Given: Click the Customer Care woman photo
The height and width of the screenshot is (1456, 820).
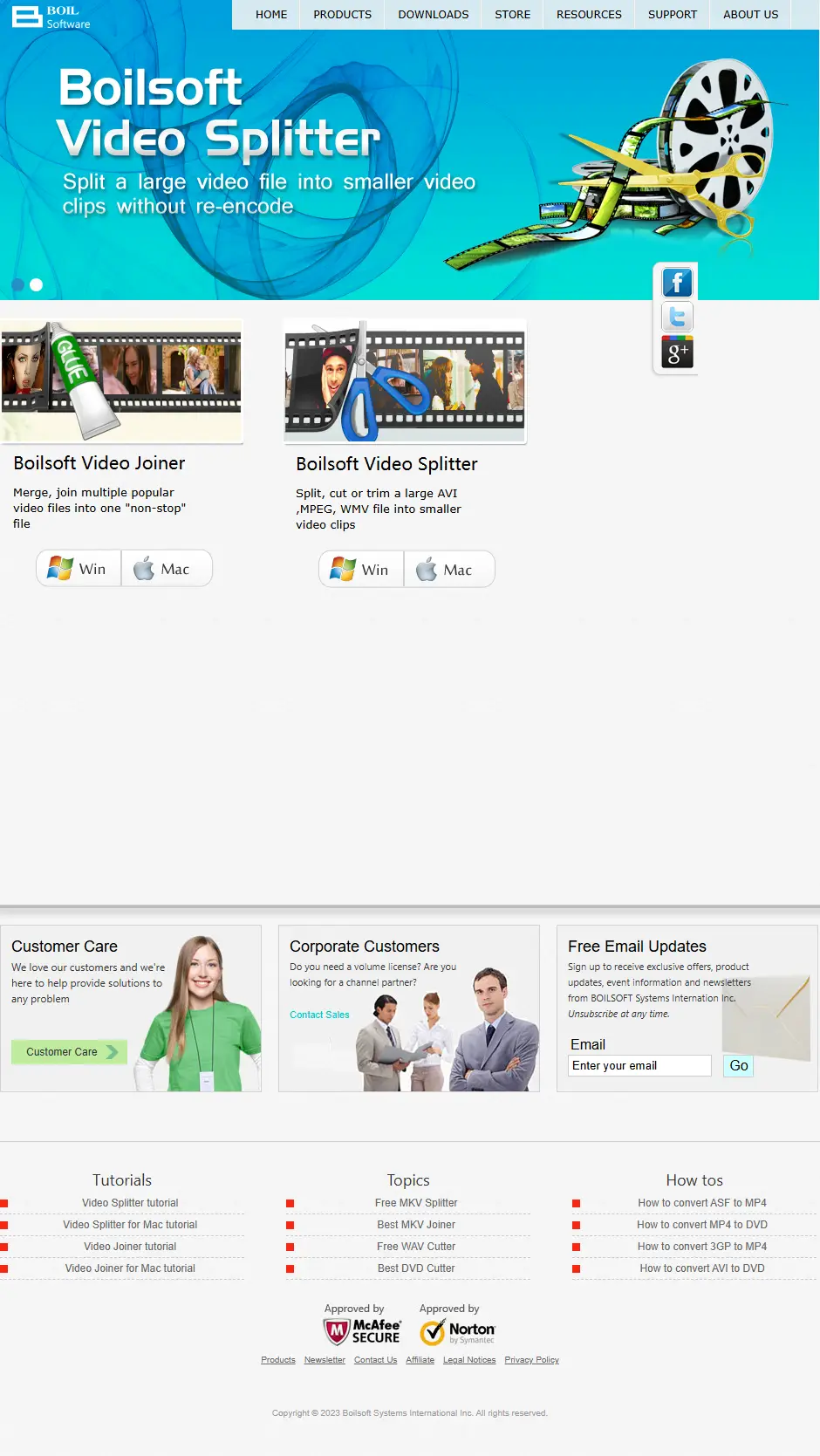Looking at the screenshot, I should point(198,1014).
